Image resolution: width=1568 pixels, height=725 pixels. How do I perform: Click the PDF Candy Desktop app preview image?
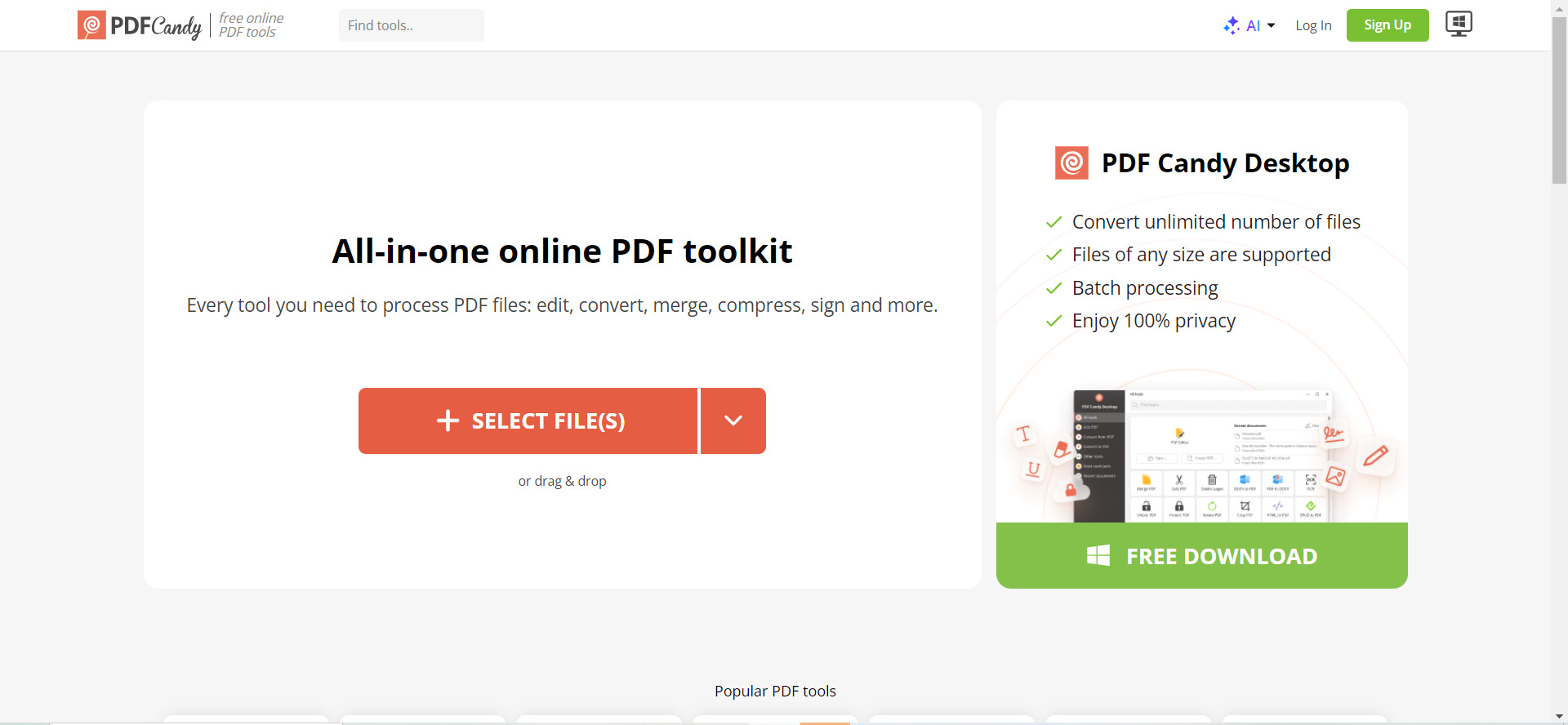pyautogui.click(x=1202, y=456)
